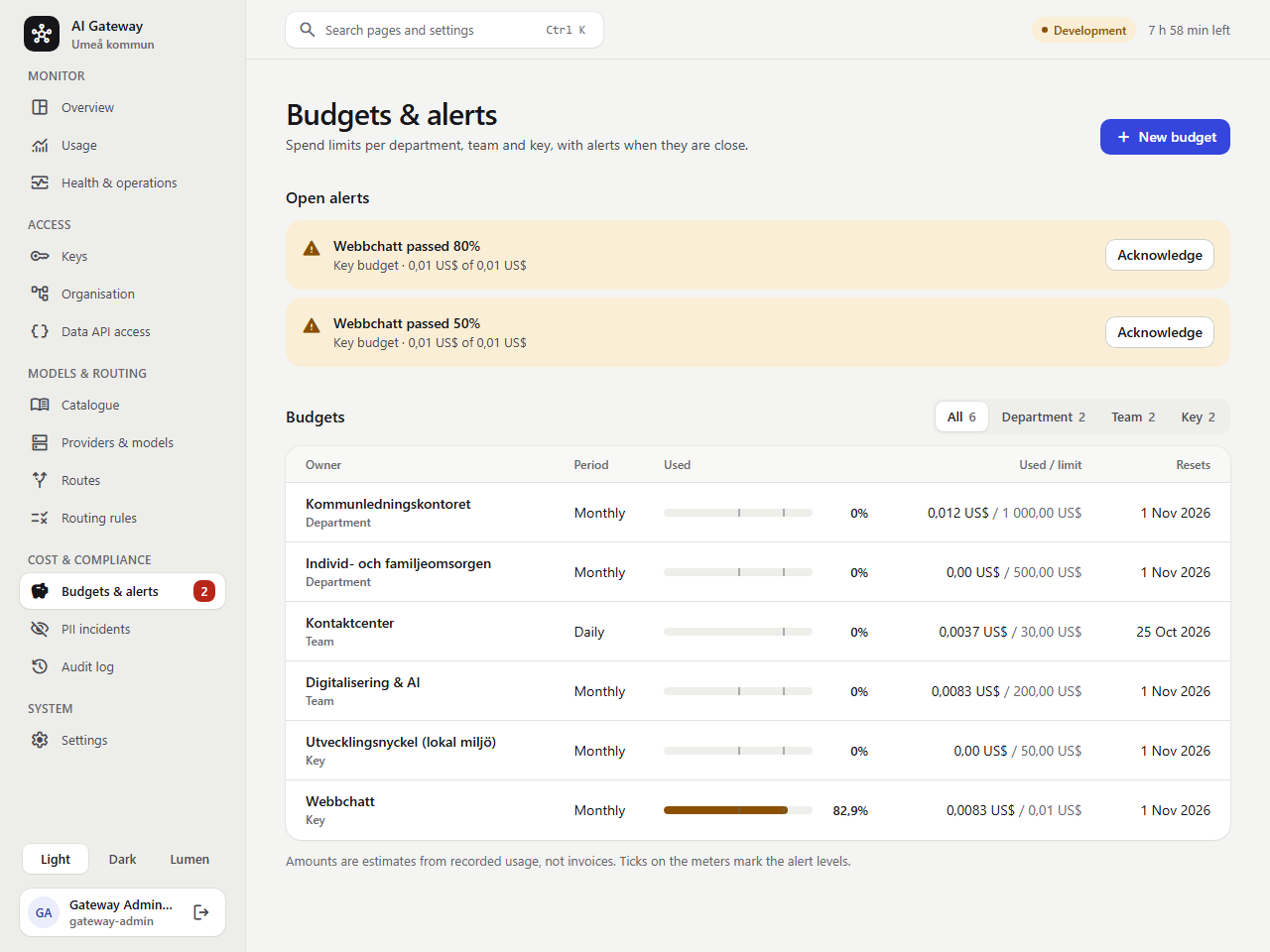Open Routing rules icon
Viewport: 1270px width, 952px height.
point(40,518)
